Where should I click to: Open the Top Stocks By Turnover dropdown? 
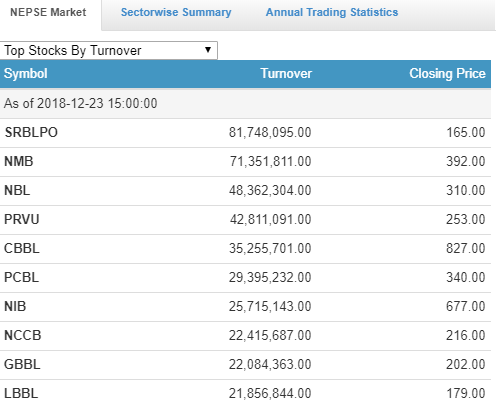[x=109, y=51]
